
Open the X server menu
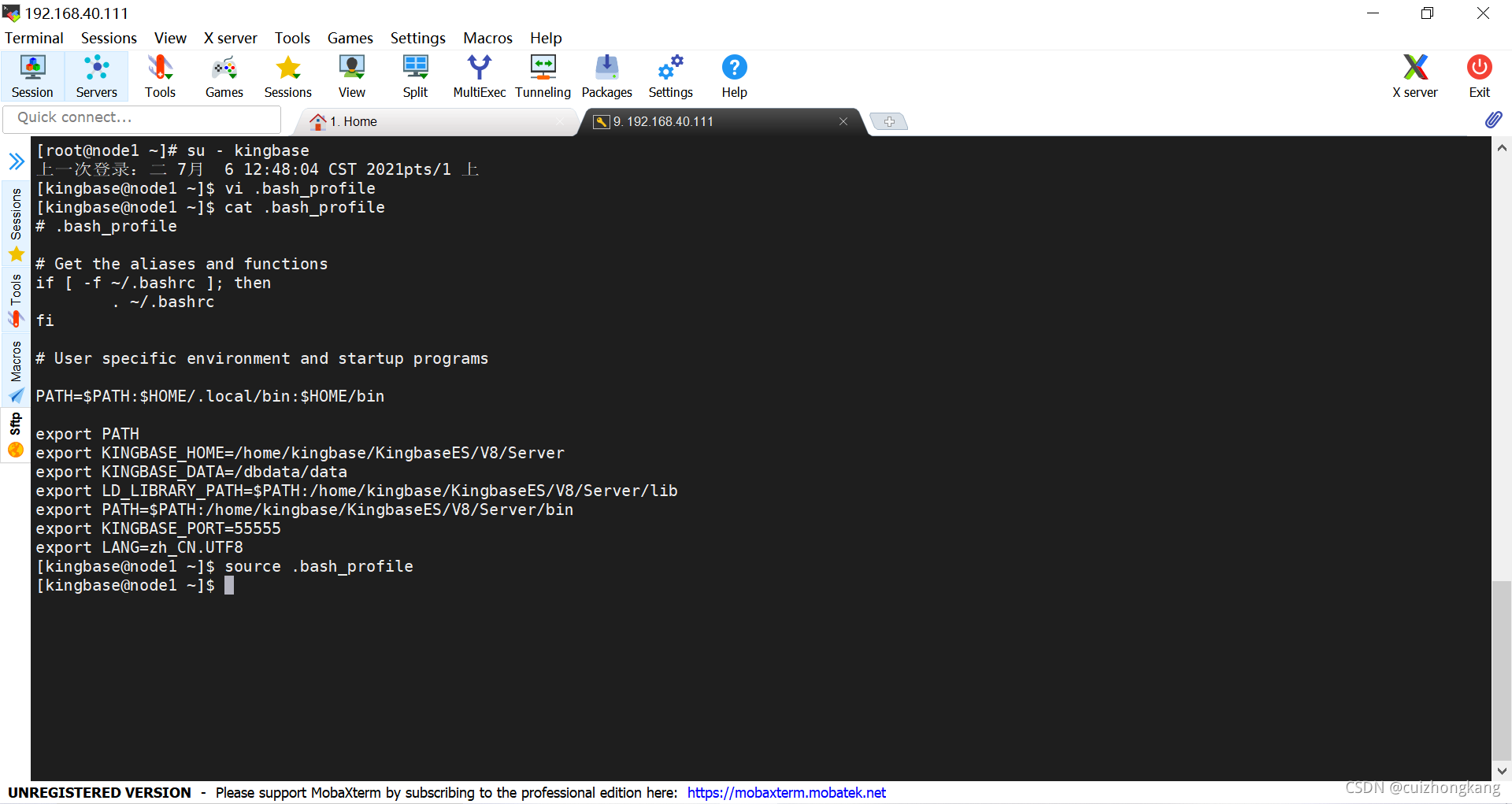pos(230,38)
